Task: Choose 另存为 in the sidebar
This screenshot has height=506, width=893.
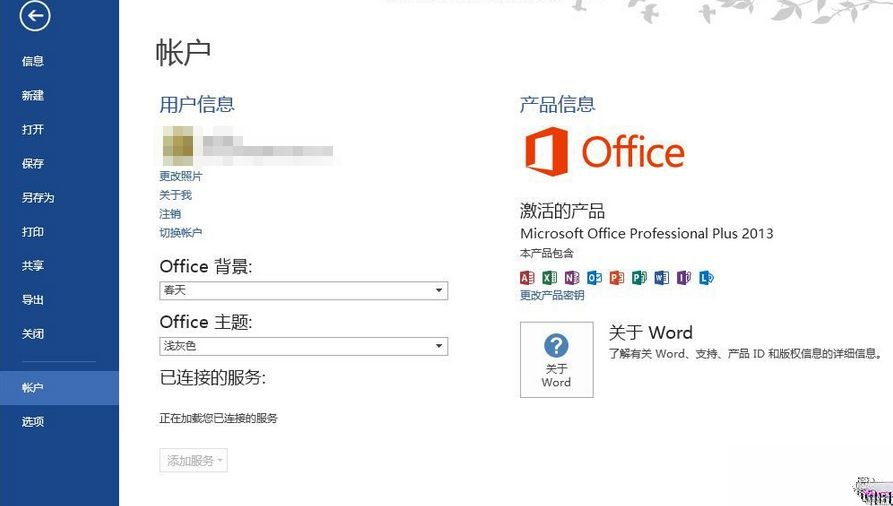Action: coord(38,198)
